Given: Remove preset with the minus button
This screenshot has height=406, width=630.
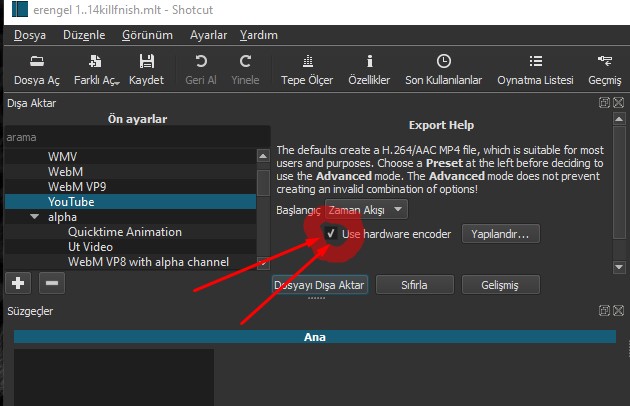Looking at the screenshot, I should click(52, 283).
